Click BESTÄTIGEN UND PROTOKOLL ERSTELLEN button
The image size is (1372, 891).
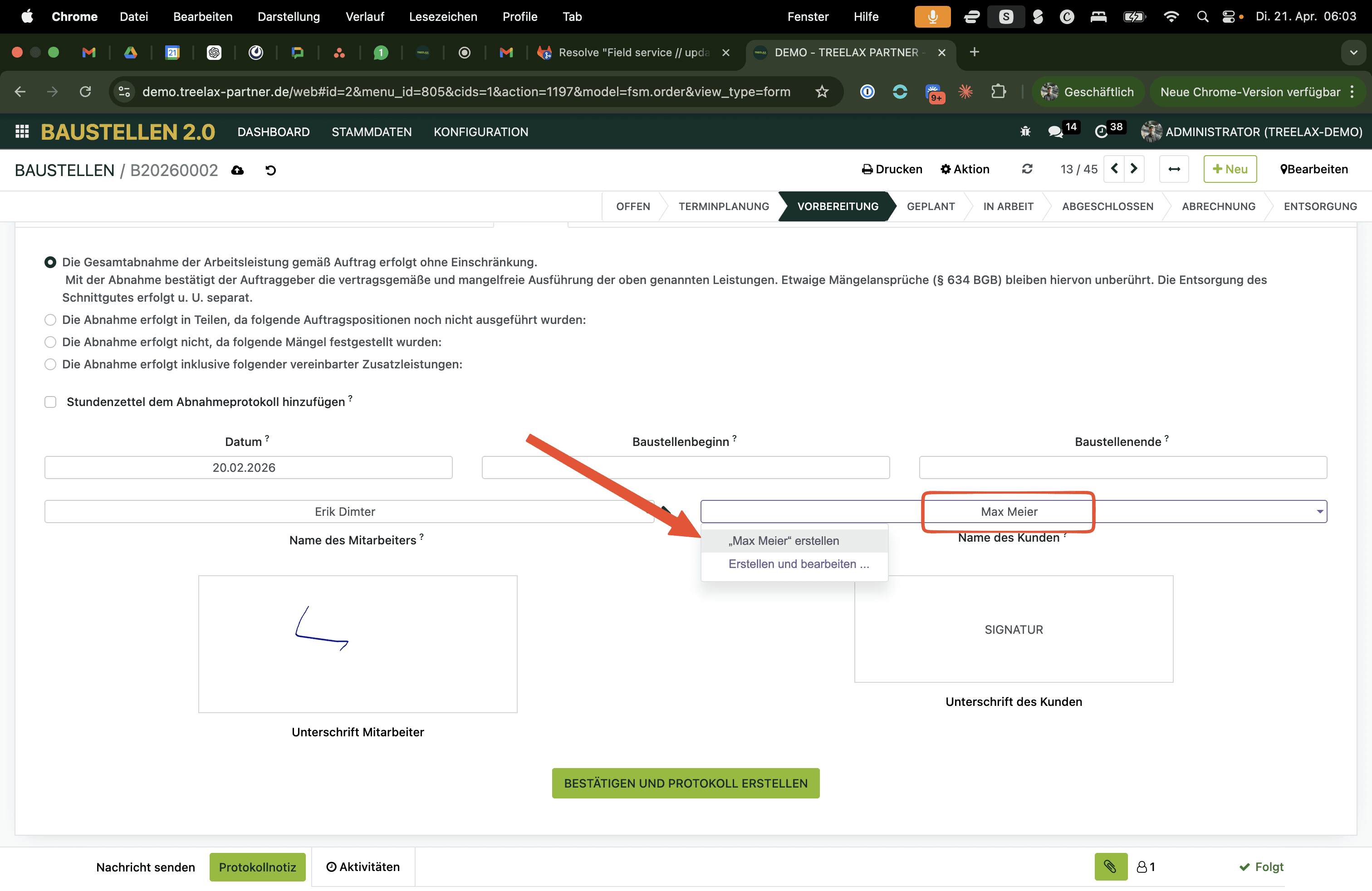point(686,783)
